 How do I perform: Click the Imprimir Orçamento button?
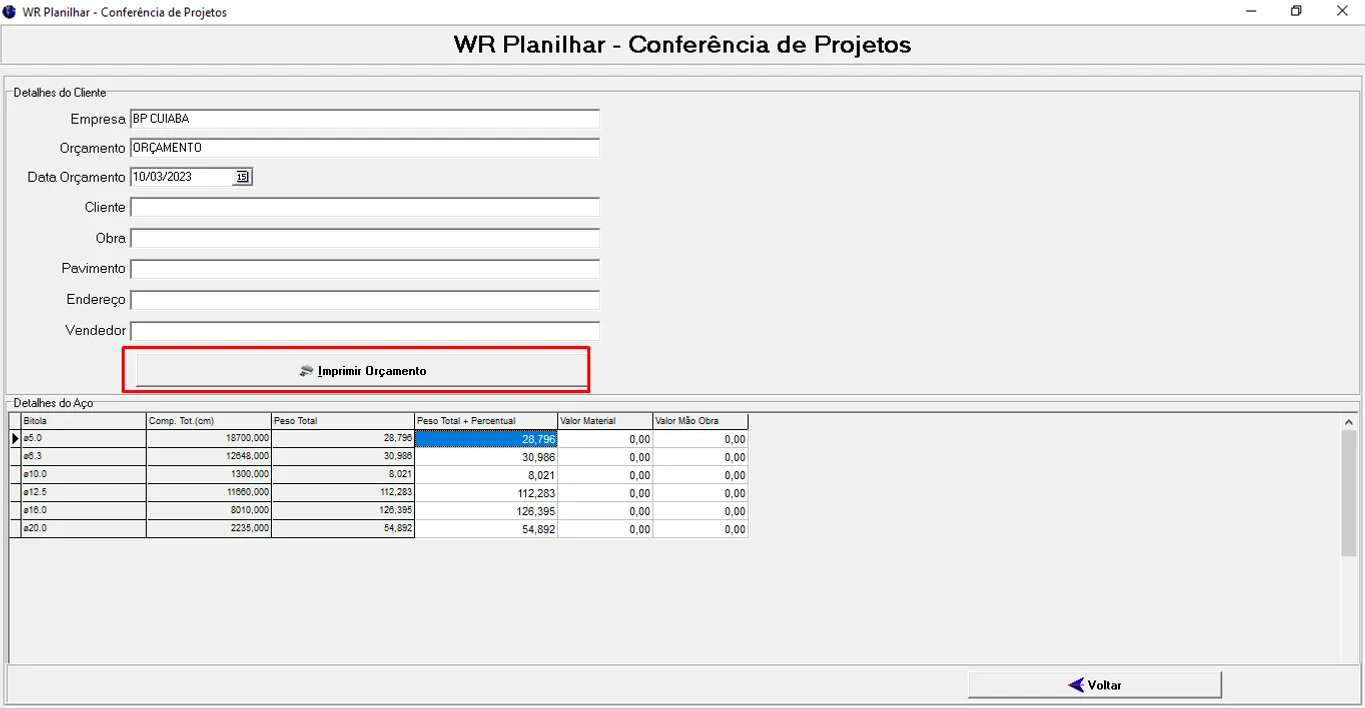tap(361, 370)
